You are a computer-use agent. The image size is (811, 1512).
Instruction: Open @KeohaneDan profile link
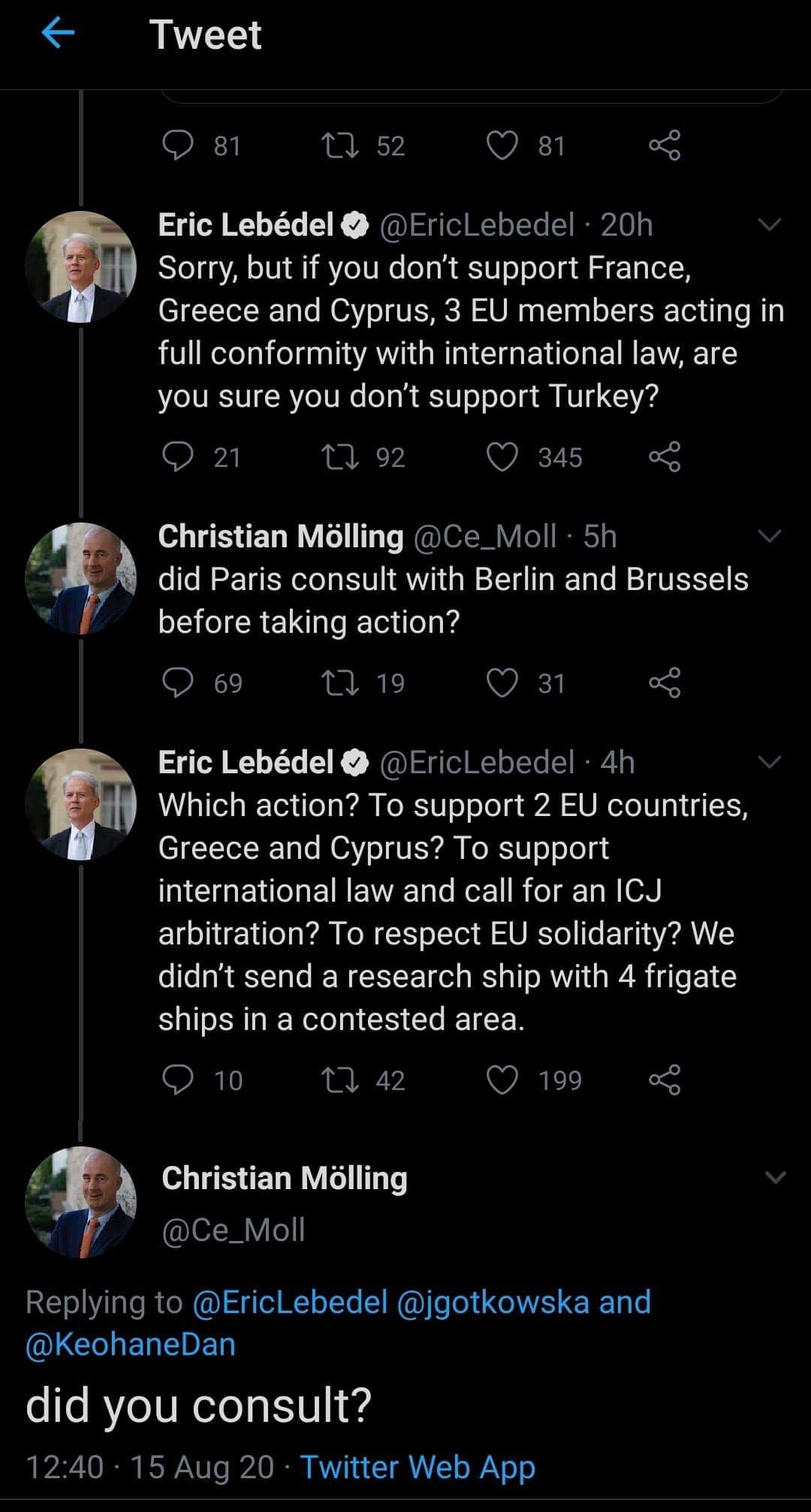click(x=131, y=1345)
